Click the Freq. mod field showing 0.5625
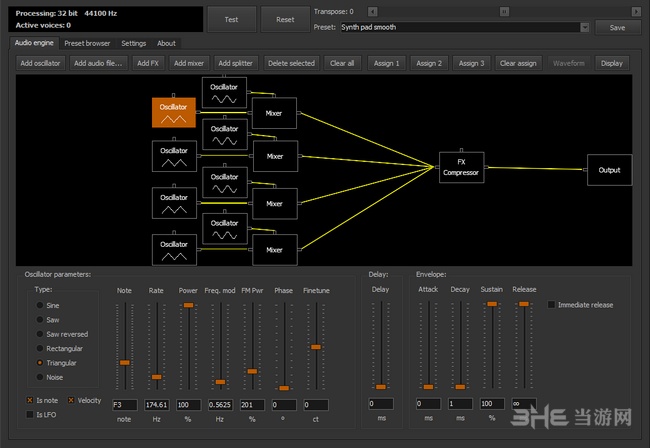Image resolution: width=650 pixels, height=448 pixels. point(221,404)
